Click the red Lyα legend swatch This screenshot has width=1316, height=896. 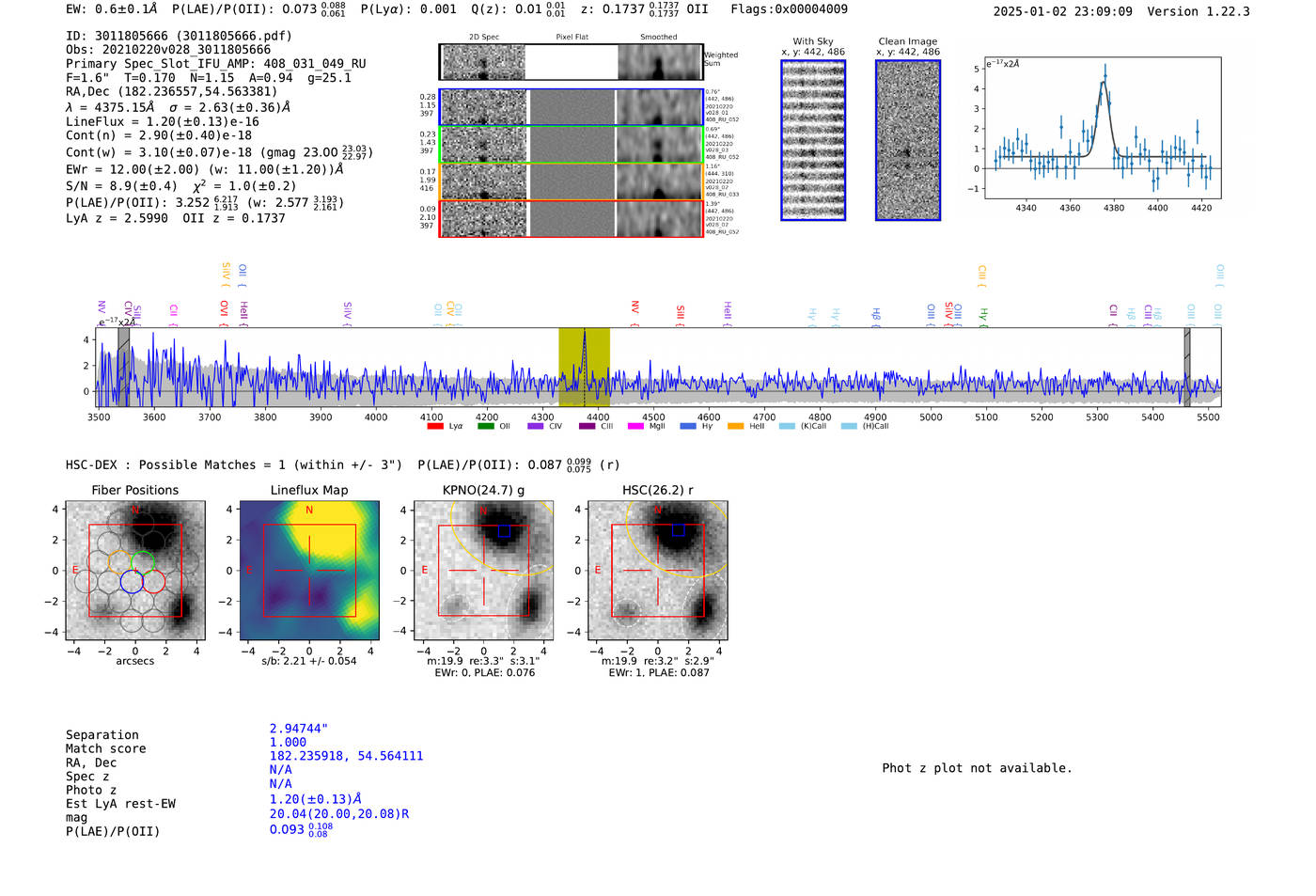pos(434,426)
